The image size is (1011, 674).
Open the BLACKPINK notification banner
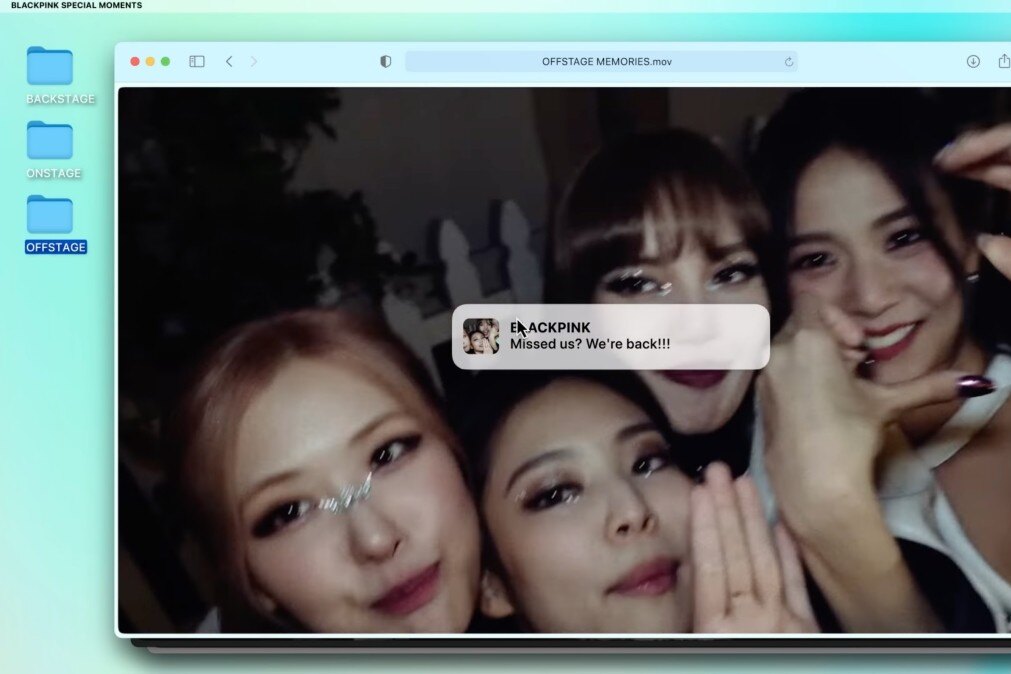tap(611, 337)
